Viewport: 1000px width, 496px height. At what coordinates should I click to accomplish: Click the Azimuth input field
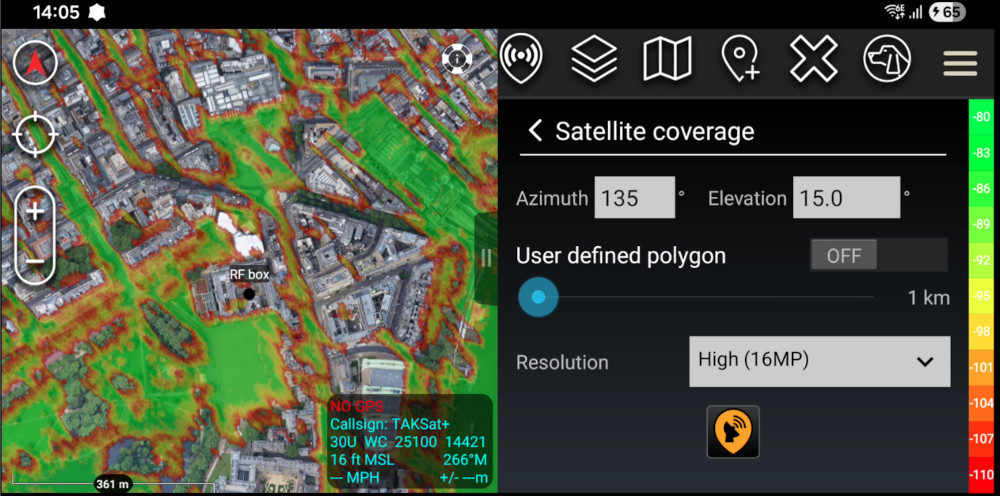click(x=635, y=198)
